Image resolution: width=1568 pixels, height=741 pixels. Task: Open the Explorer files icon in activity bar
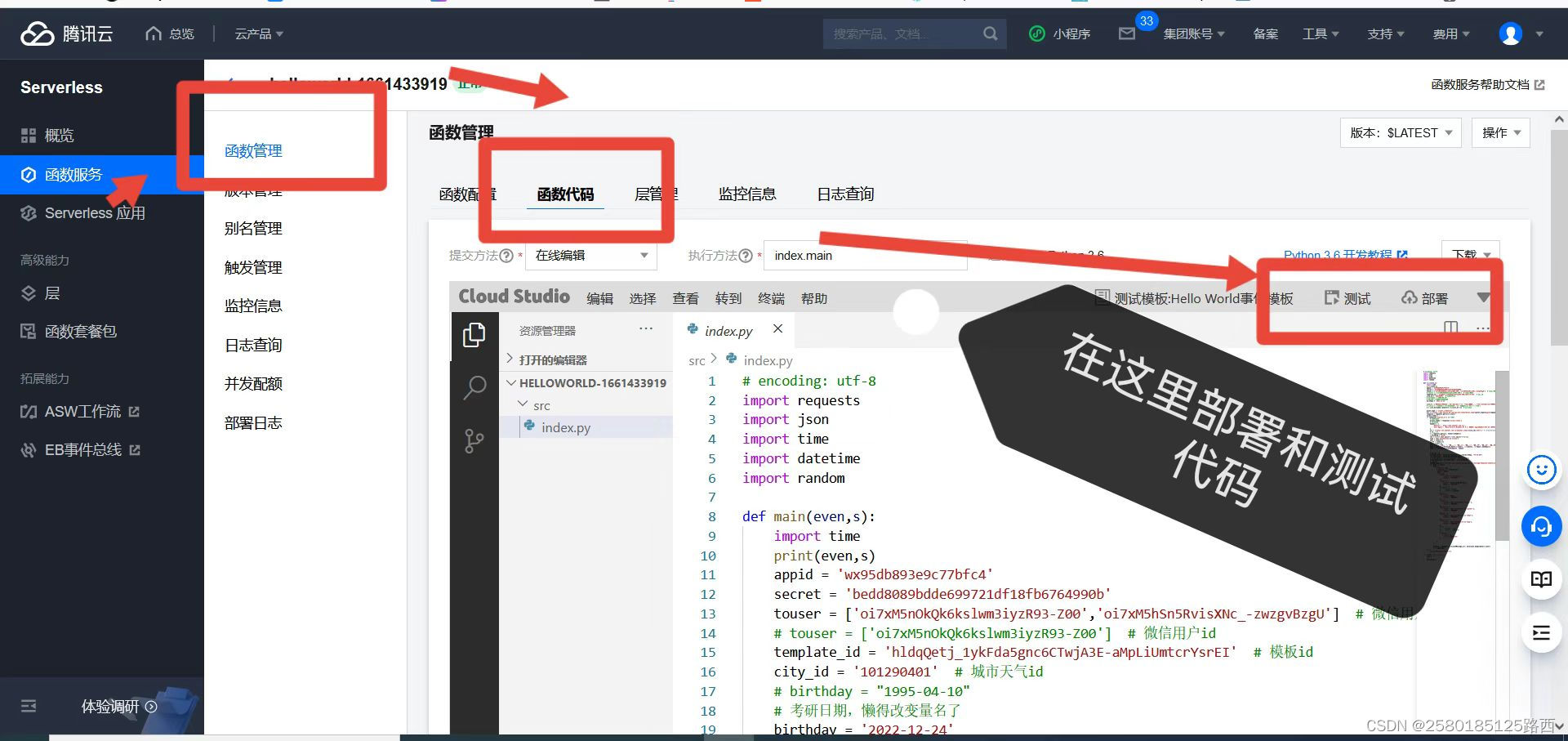[474, 335]
